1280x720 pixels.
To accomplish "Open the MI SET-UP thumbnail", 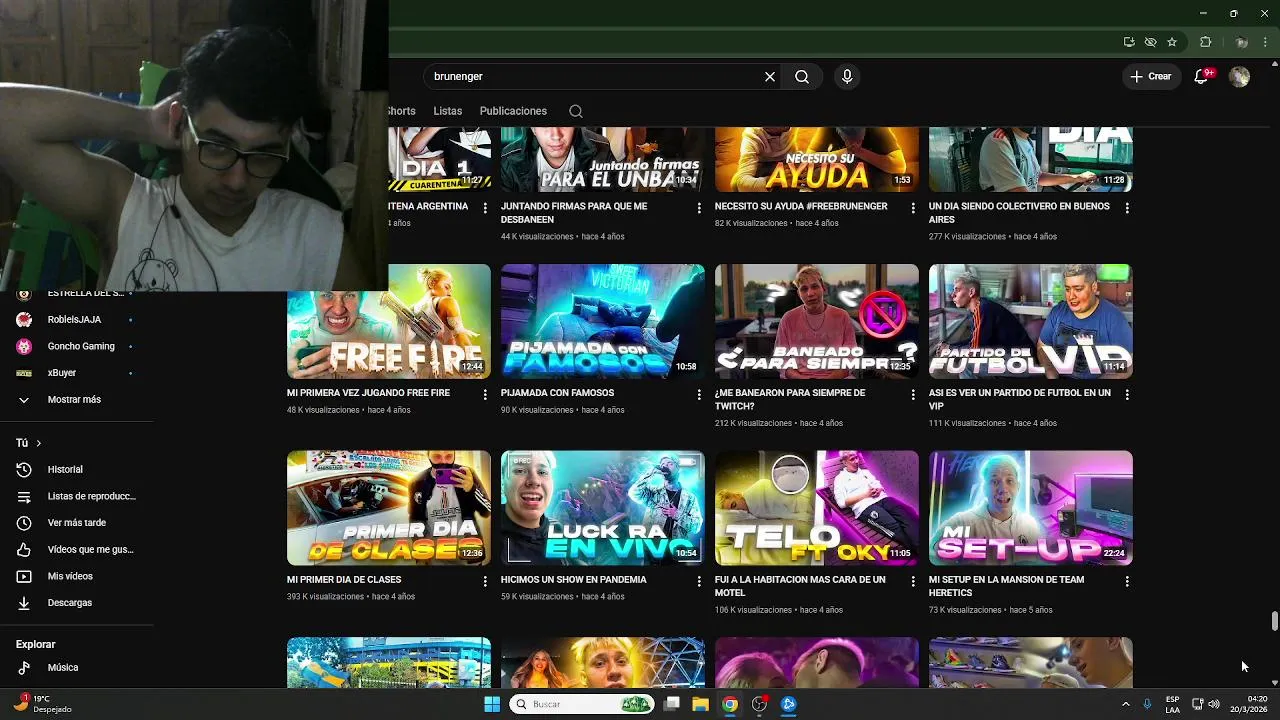I will click(x=1031, y=508).
